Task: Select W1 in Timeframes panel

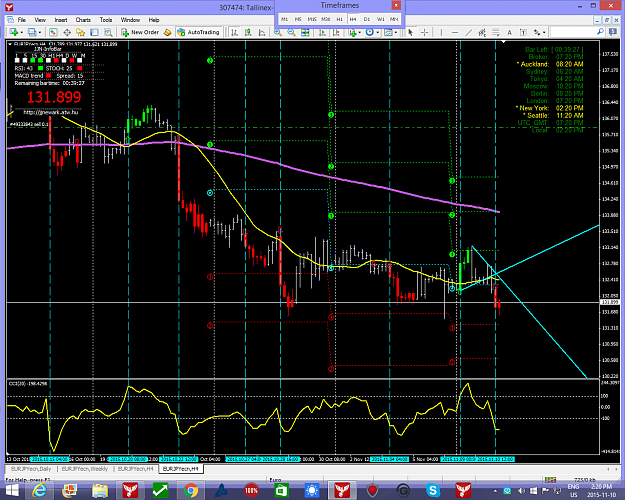Action: coord(381,19)
